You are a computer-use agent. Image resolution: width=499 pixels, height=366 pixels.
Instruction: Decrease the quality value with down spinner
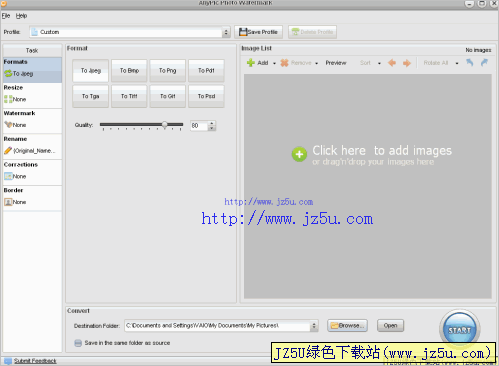pos(212,128)
